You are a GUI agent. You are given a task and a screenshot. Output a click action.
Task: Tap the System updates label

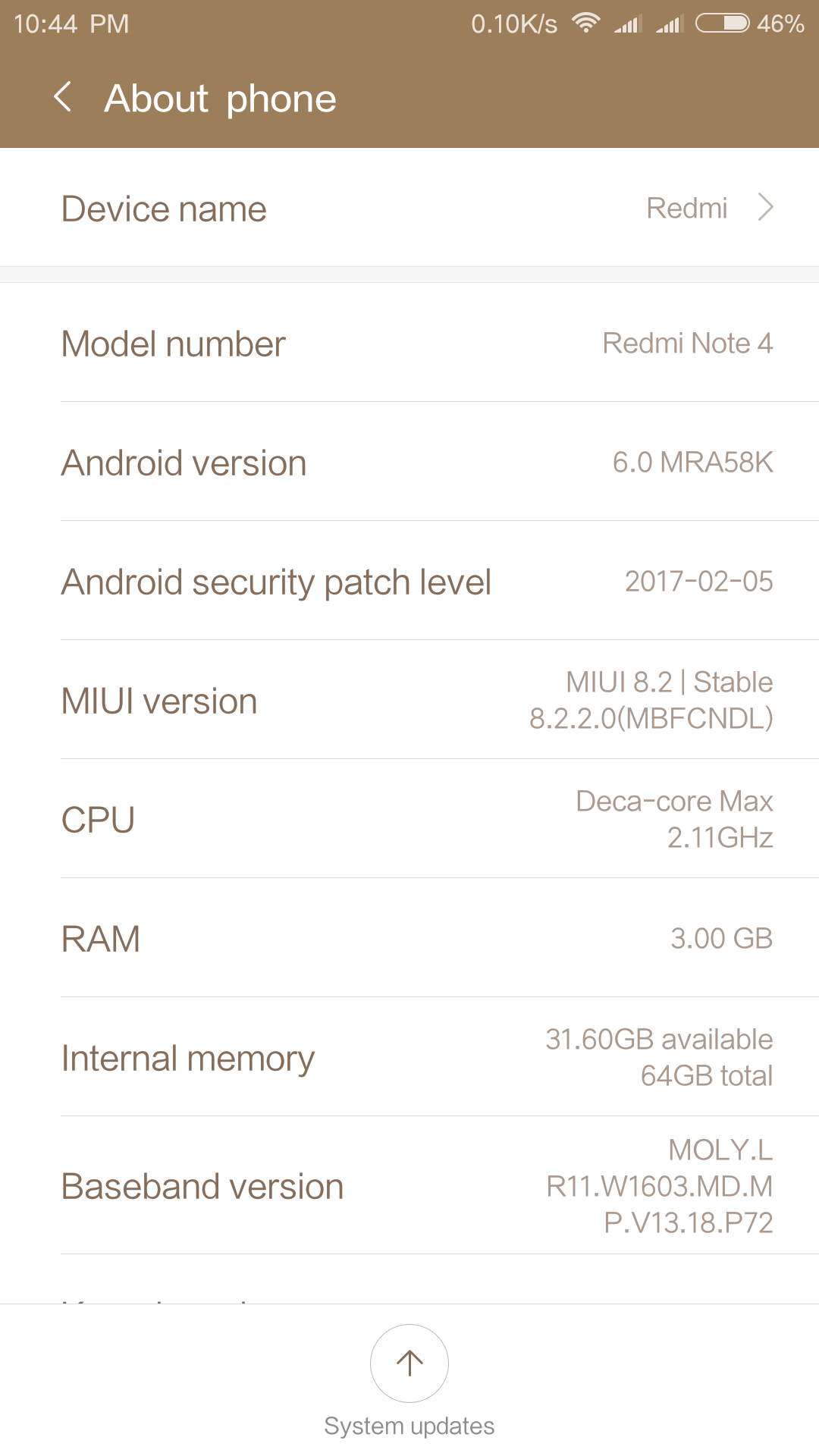409,1426
